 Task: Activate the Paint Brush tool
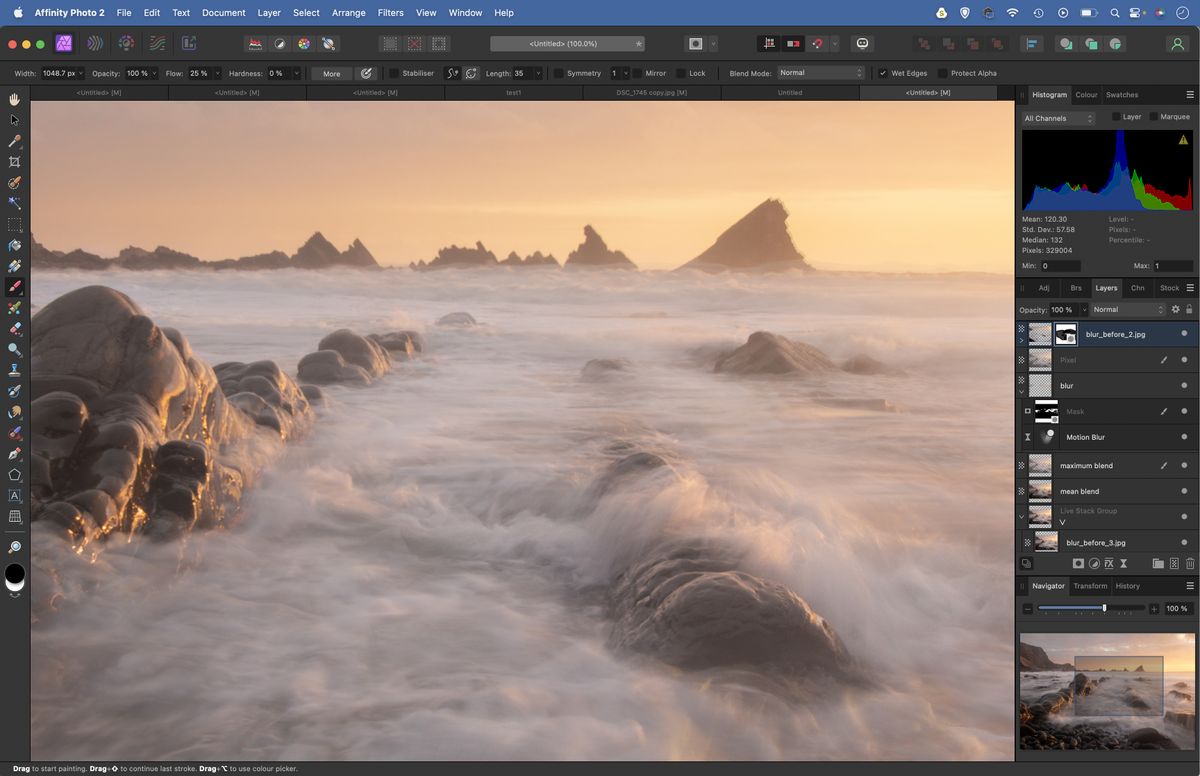coord(14,287)
